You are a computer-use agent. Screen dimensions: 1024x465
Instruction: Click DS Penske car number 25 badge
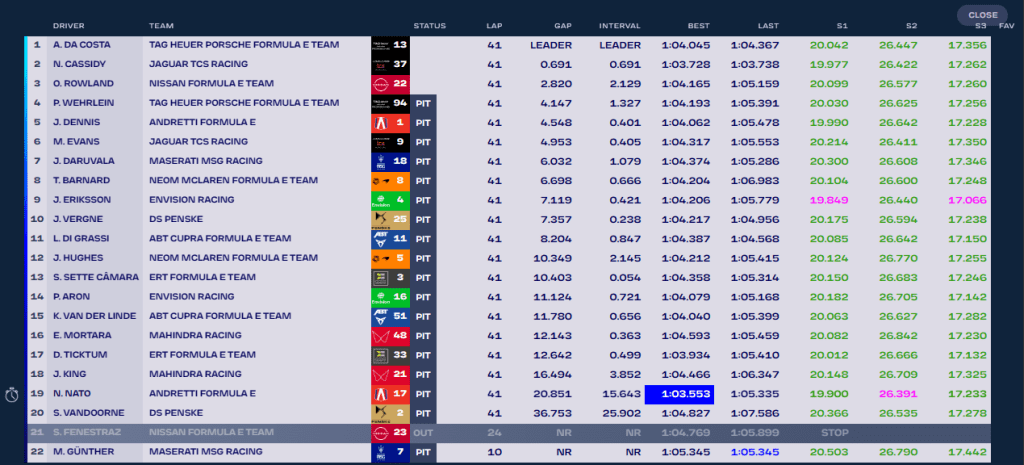(391, 219)
